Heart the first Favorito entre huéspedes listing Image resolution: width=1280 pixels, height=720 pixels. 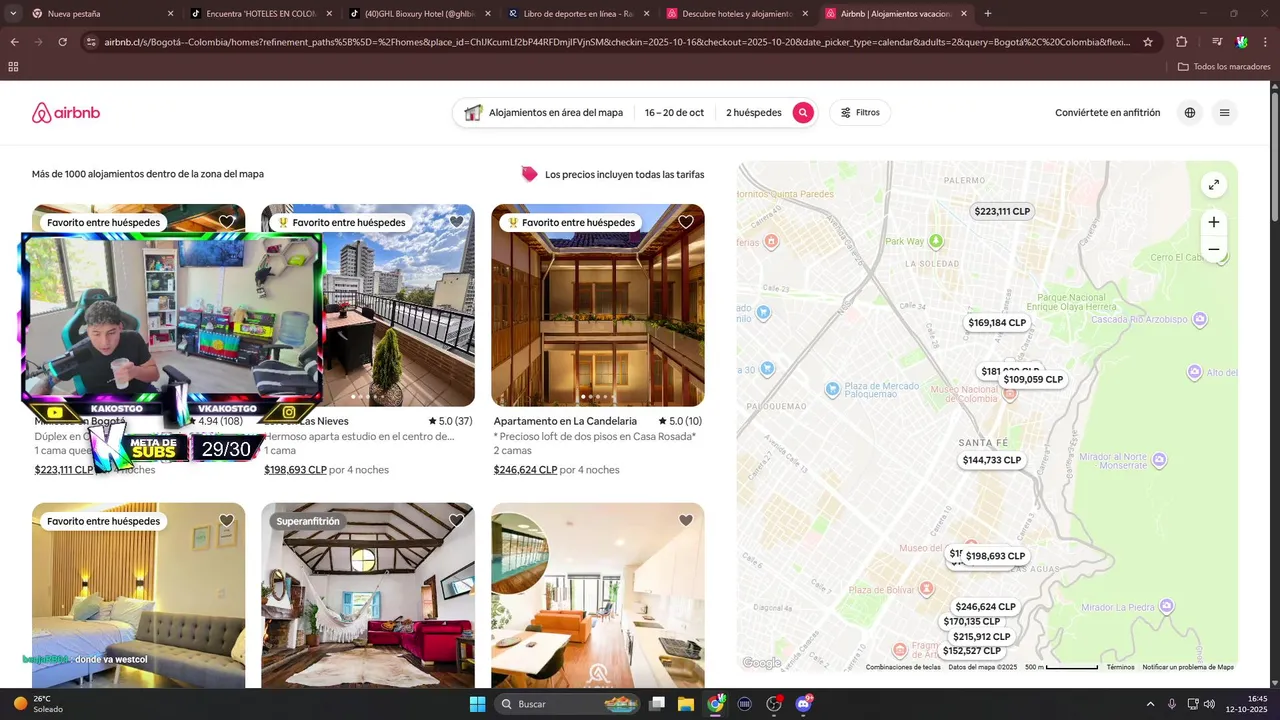pyautogui.click(x=227, y=222)
